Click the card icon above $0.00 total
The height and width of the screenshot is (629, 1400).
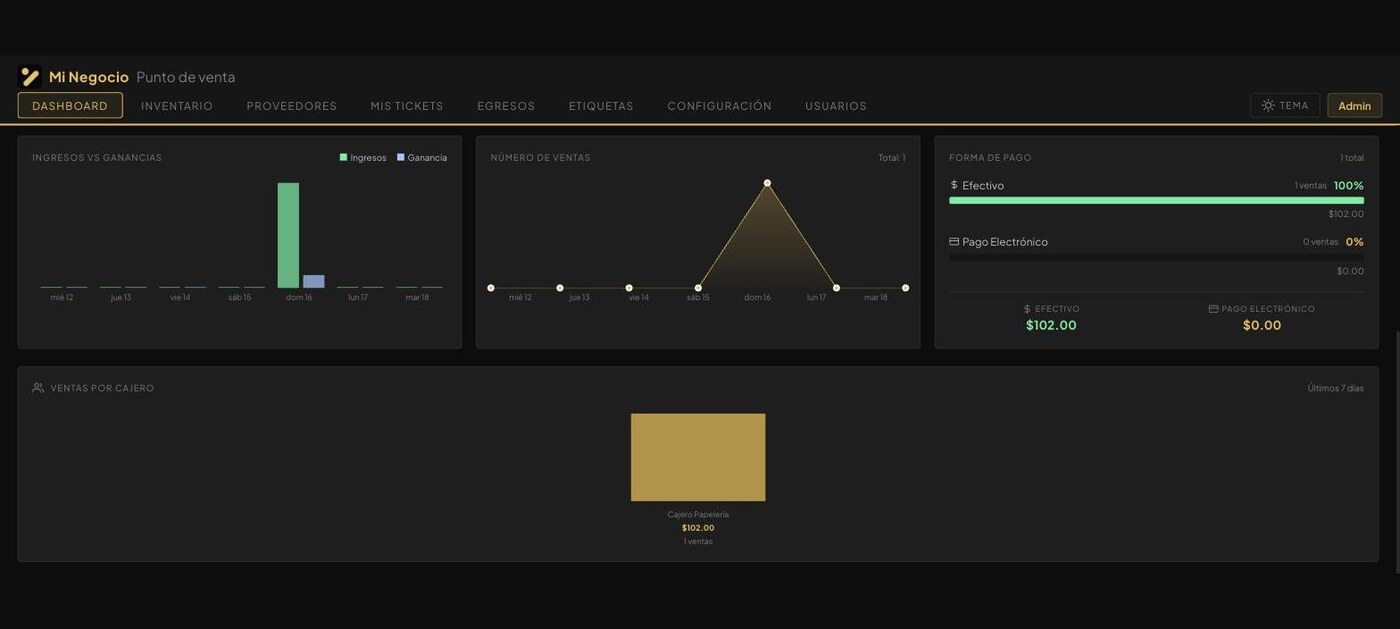pyautogui.click(x=1213, y=309)
